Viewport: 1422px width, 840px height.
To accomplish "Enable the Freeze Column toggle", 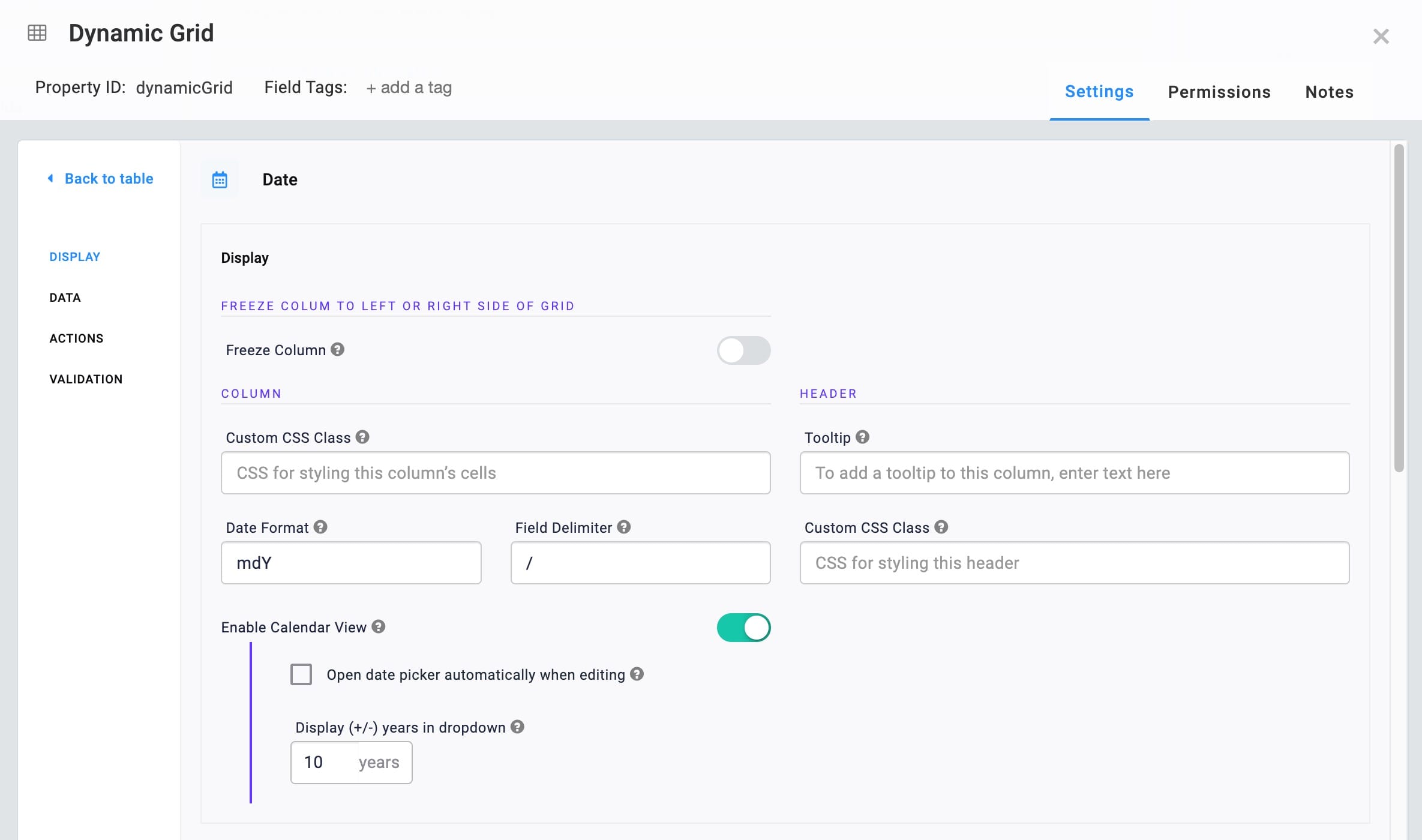I will (x=743, y=350).
